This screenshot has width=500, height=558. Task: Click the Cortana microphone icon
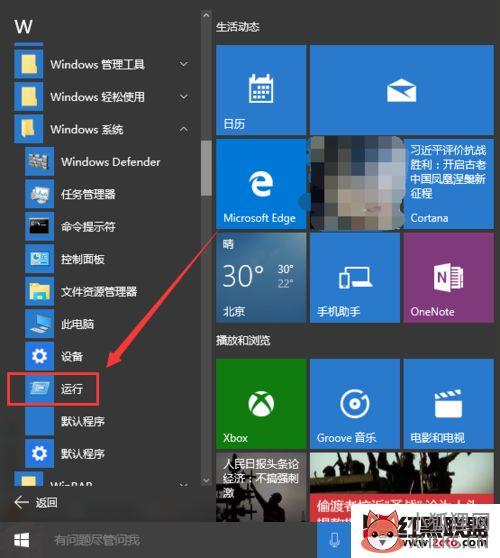click(x=334, y=540)
